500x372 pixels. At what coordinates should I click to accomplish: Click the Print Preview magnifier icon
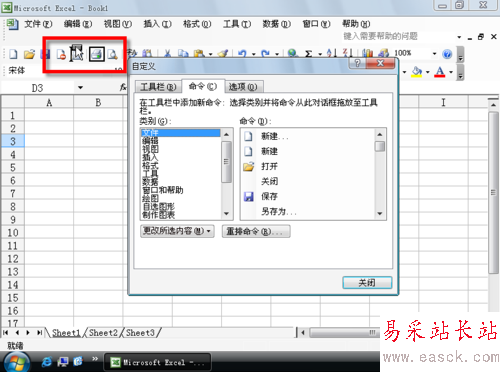113,55
